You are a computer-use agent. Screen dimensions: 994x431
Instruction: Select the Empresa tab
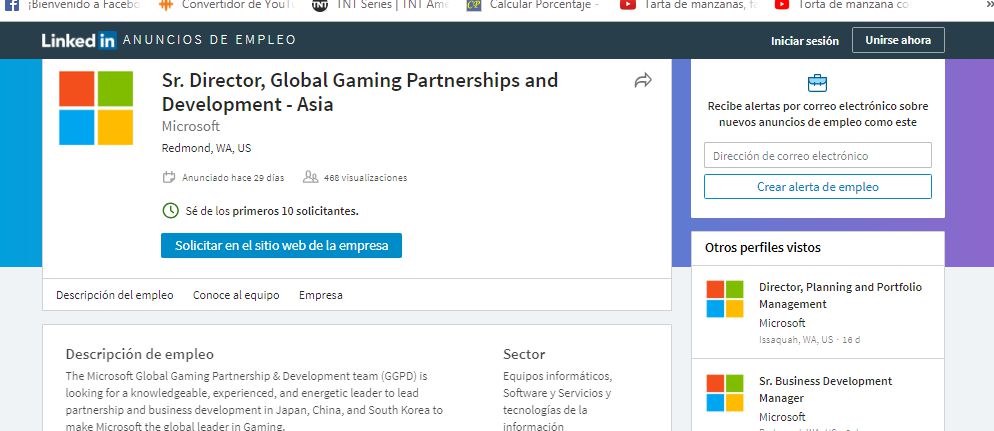[320, 295]
